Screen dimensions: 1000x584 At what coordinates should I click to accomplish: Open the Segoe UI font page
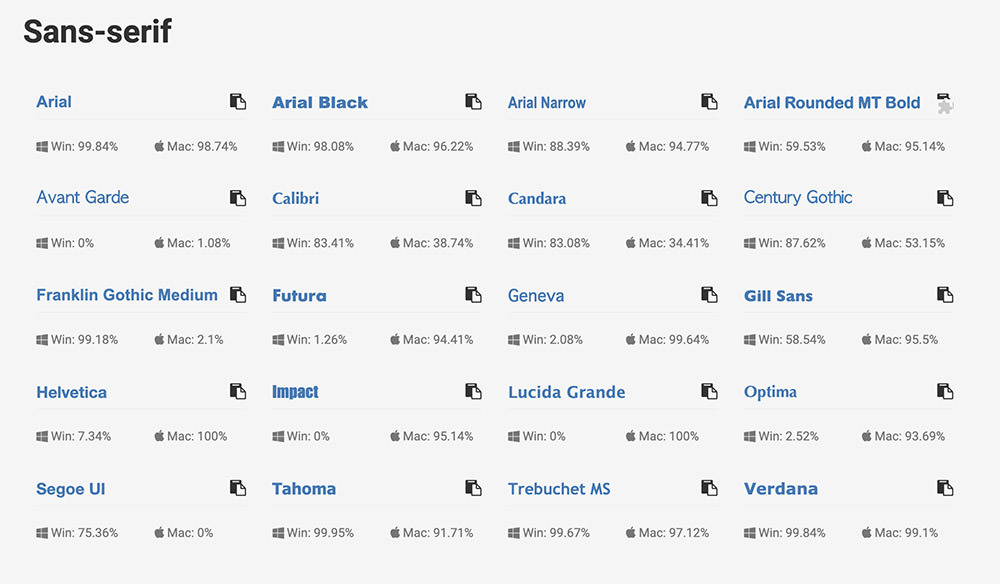click(71, 489)
